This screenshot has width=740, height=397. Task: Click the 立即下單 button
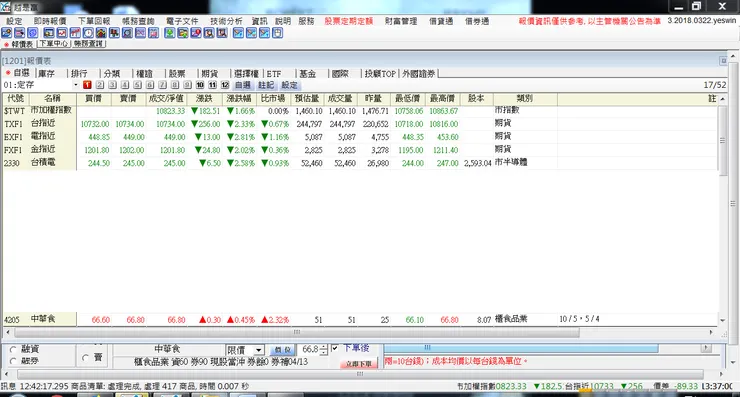[x=359, y=363]
